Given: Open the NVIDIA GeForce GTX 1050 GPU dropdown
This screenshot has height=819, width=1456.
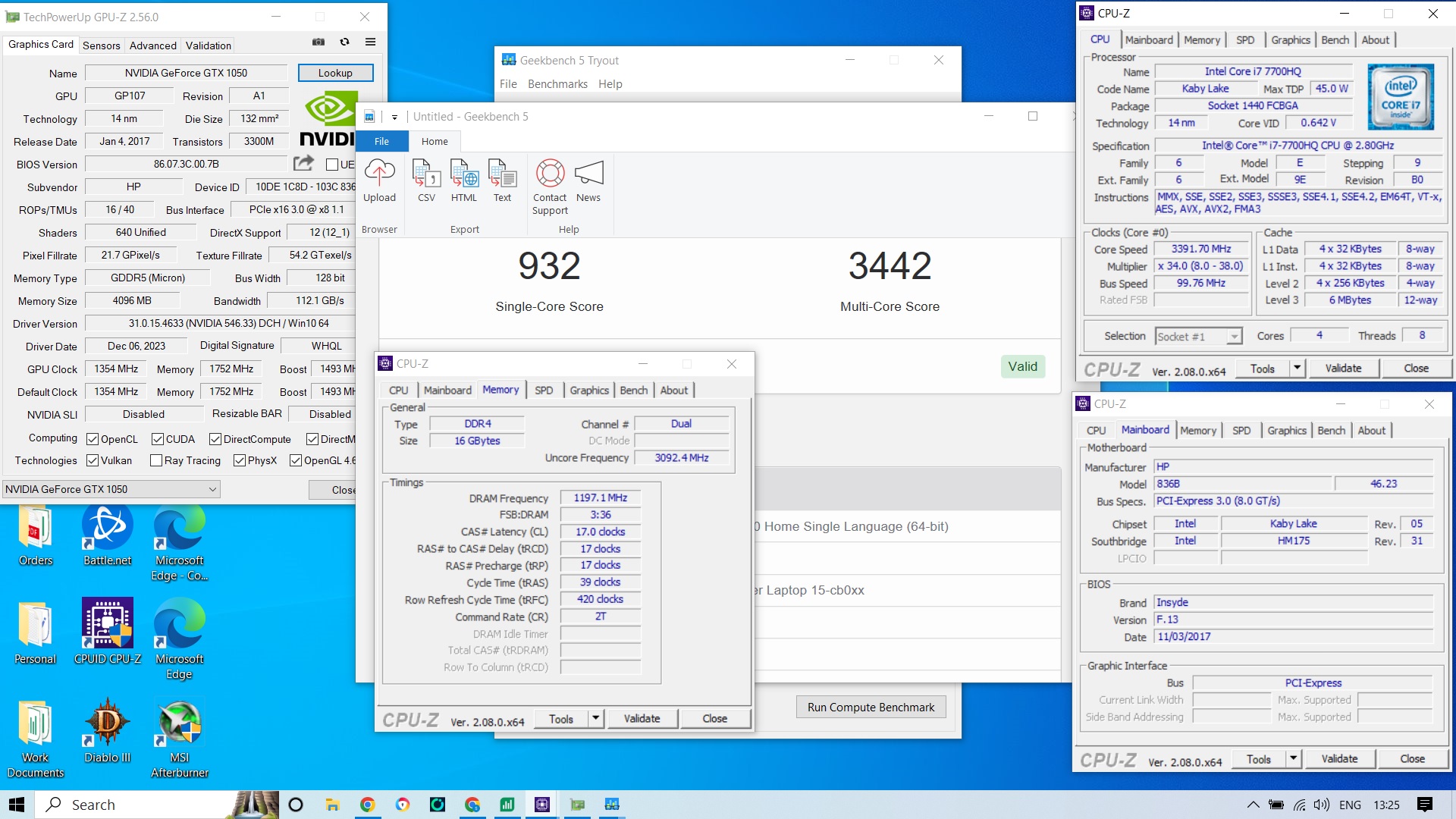Looking at the screenshot, I should pos(111,489).
